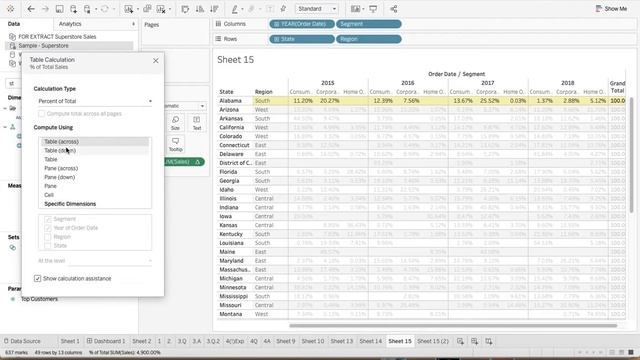Click the New Worksheet tab icon
This screenshot has width=640, height=360.
click(x=460, y=341)
